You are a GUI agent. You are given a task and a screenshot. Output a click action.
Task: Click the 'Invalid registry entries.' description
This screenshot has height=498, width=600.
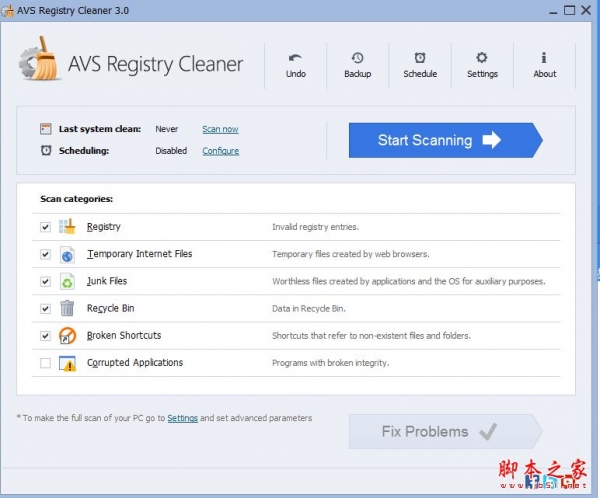[x=315, y=227]
